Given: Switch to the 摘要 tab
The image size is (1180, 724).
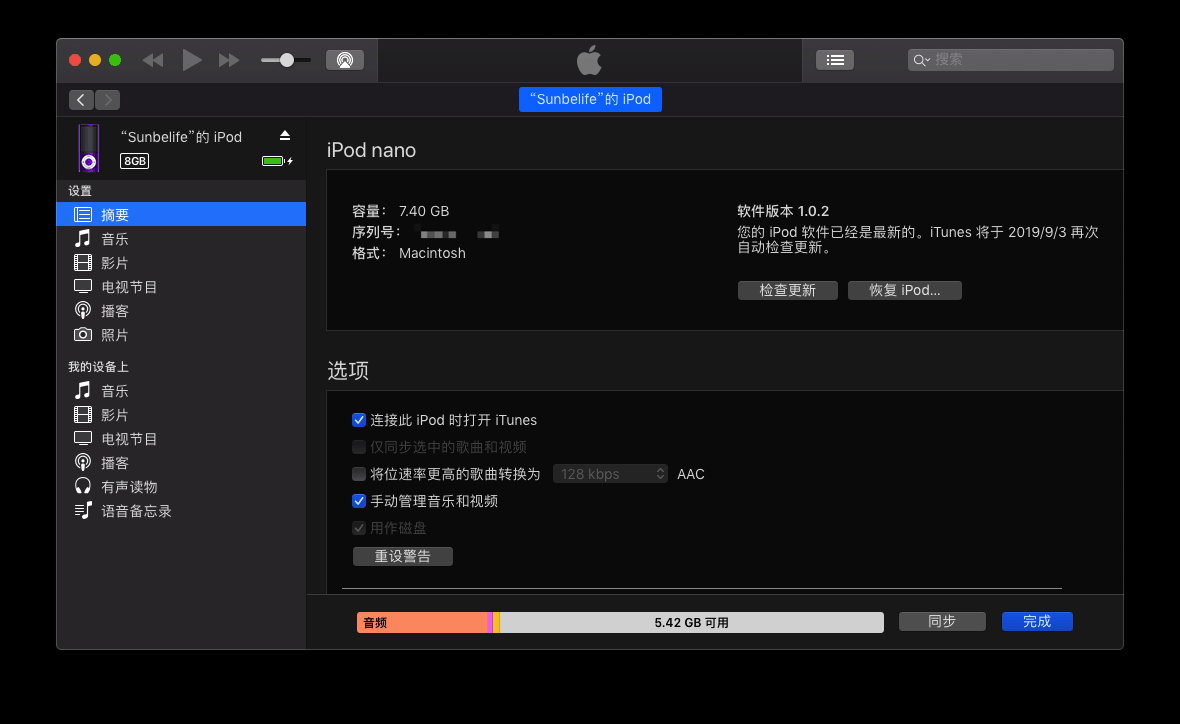Looking at the screenshot, I should (114, 213).
